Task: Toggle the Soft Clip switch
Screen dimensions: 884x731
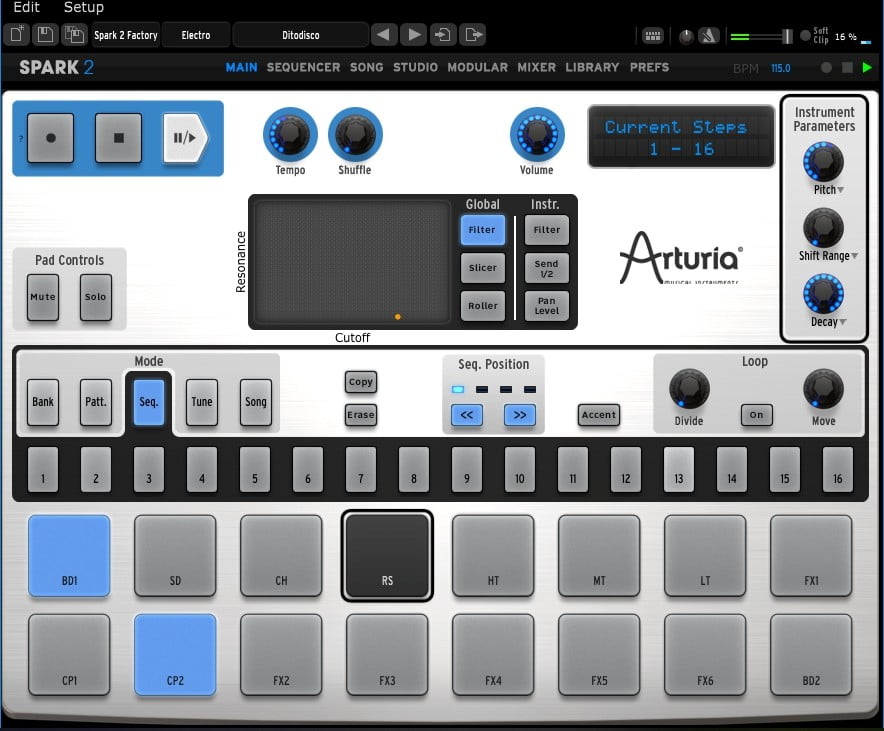Action: coord(806,37)
